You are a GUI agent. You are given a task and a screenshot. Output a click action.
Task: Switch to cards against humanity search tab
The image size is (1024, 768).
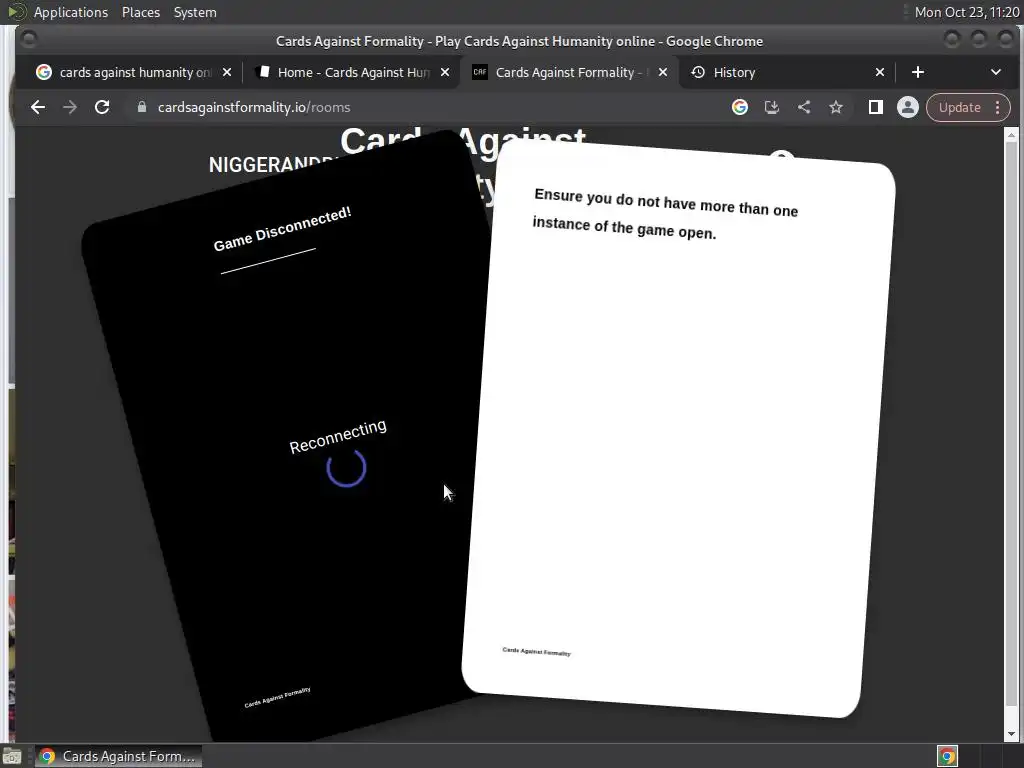(135, 72)
